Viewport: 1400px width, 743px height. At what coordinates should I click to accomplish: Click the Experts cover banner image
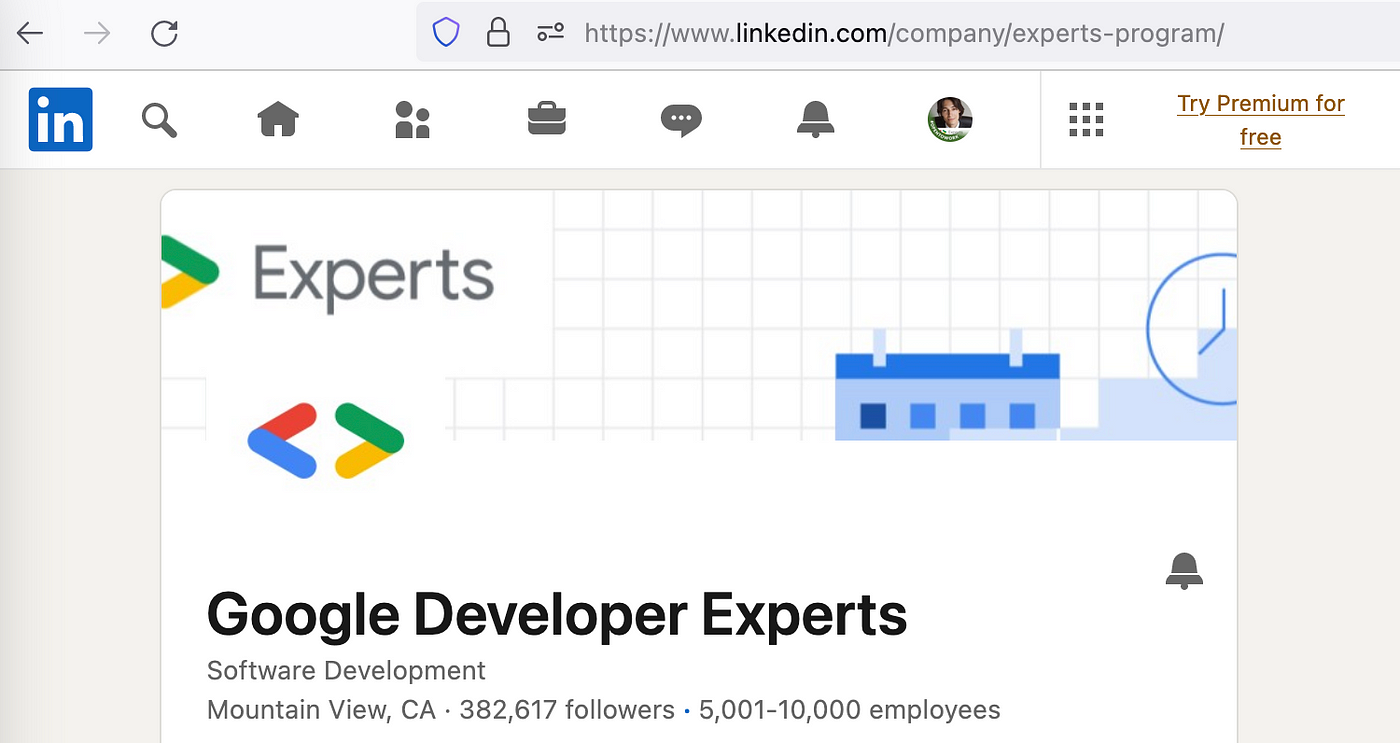699,315
